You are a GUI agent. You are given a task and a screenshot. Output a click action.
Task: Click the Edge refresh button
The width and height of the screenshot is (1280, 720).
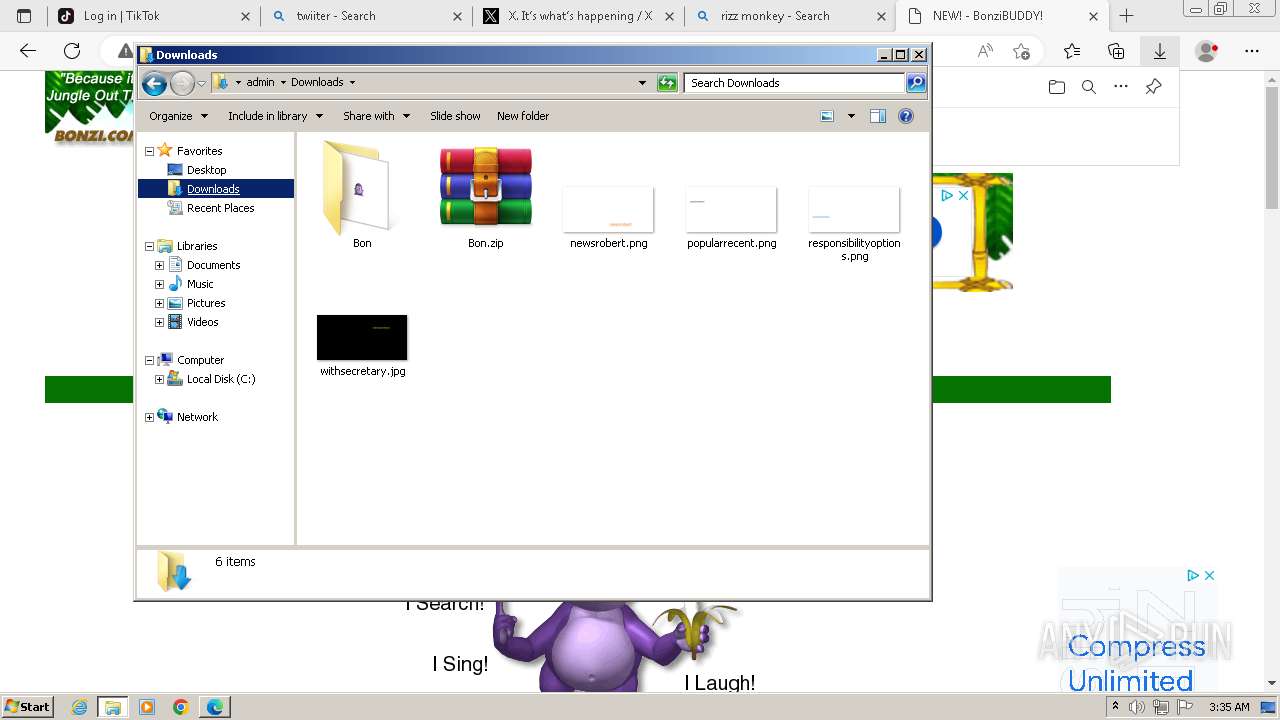coord(72,51)
